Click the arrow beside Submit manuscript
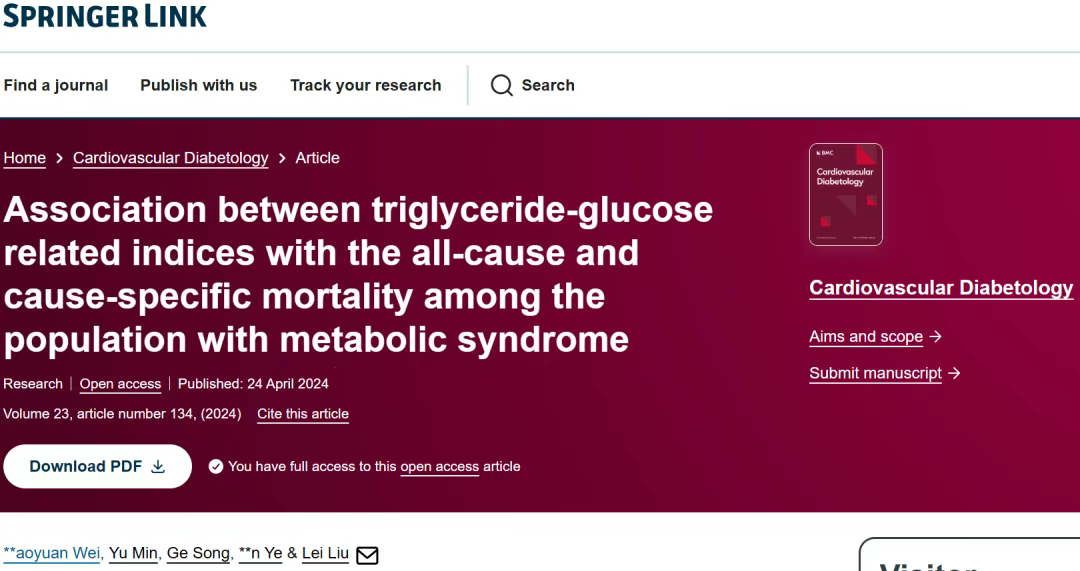 click(x=954, y=373)
